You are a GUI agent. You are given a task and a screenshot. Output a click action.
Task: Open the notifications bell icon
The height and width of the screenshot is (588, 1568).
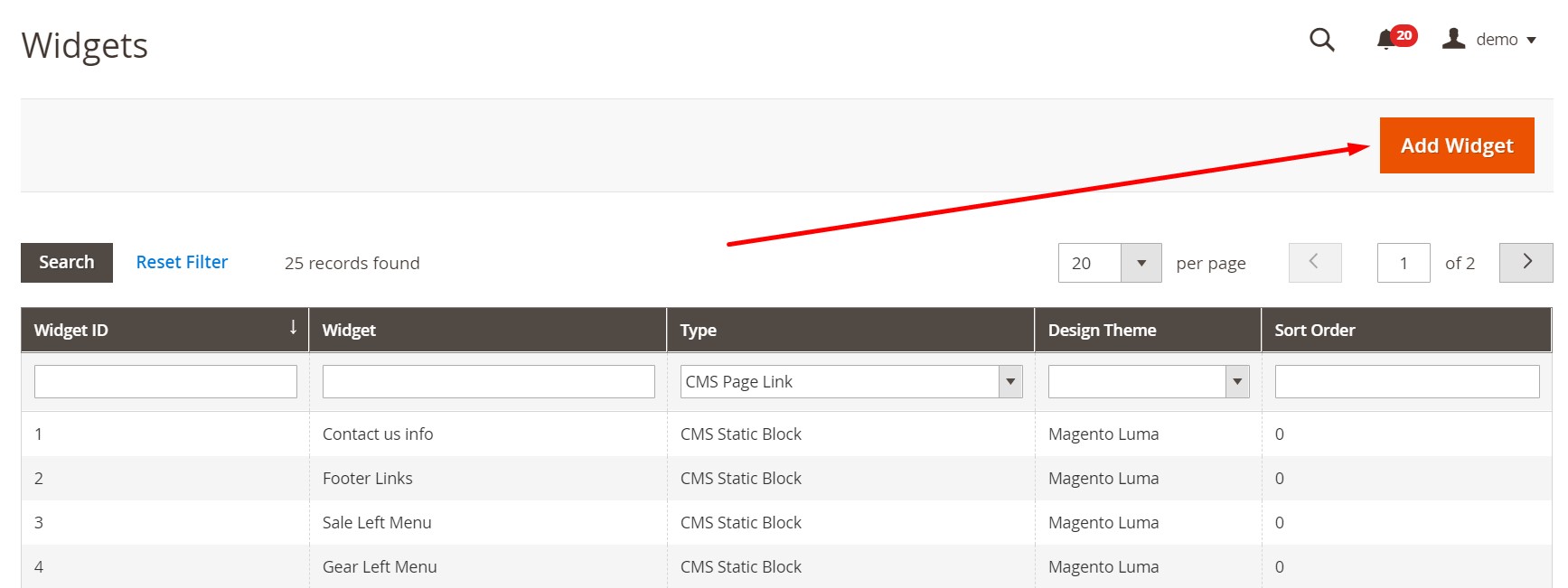pos(1385,40)
